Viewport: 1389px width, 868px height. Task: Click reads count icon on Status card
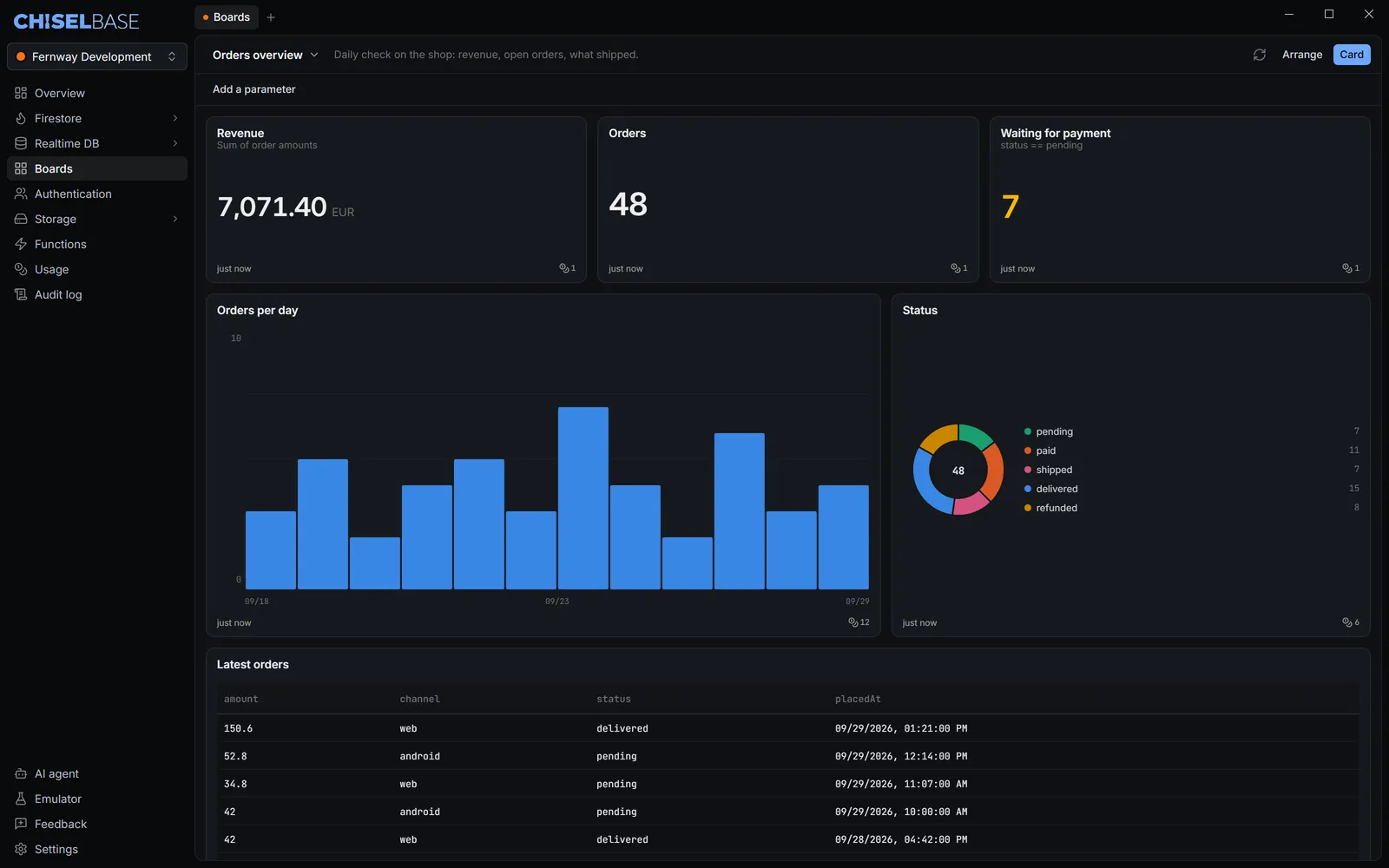[1347, 622]
